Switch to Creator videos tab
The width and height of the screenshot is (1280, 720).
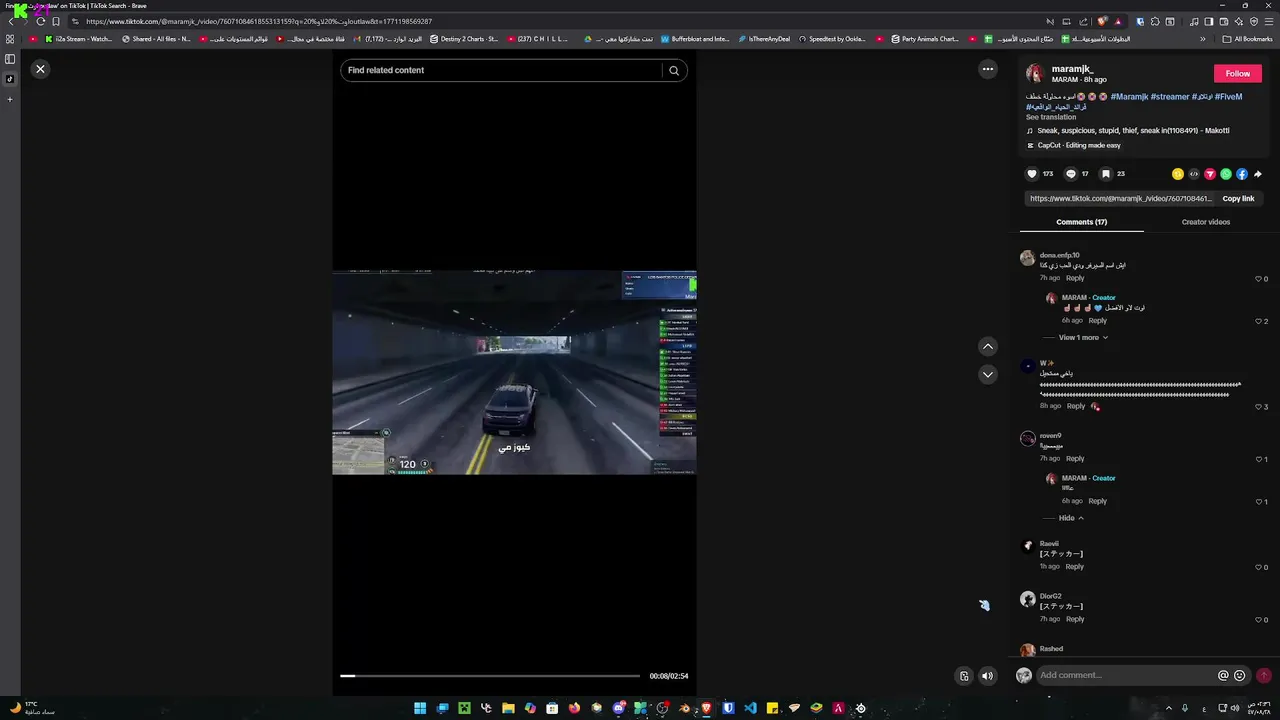[1206, 222]
